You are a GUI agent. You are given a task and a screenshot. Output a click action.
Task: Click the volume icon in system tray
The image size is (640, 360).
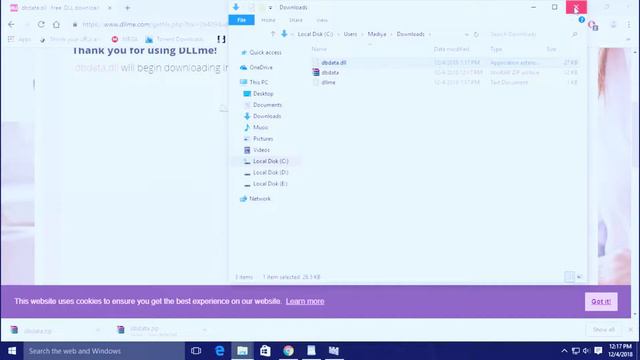tap(586, 351)
